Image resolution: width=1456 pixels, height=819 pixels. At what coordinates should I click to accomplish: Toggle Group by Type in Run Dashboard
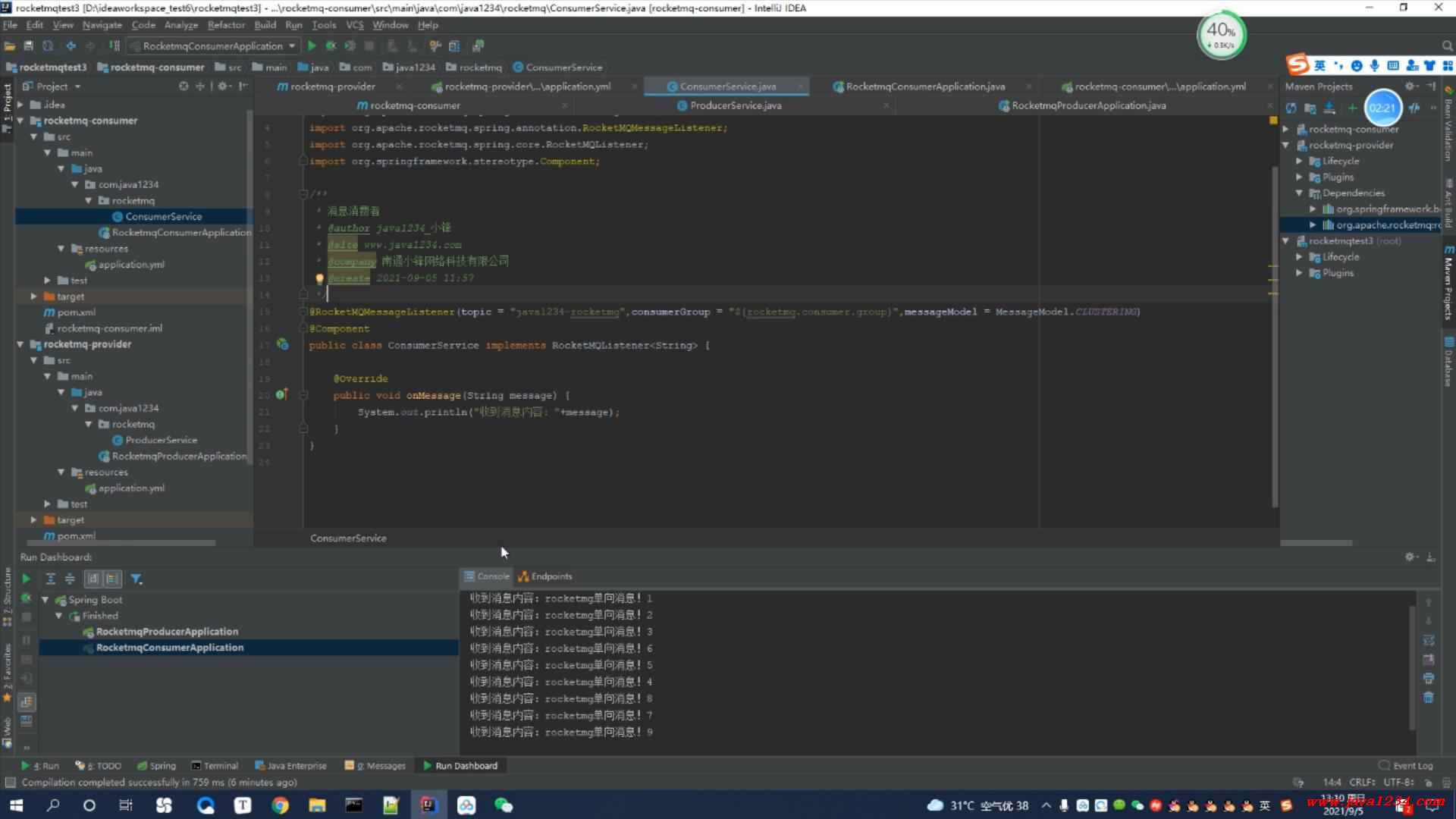point(93,579)
